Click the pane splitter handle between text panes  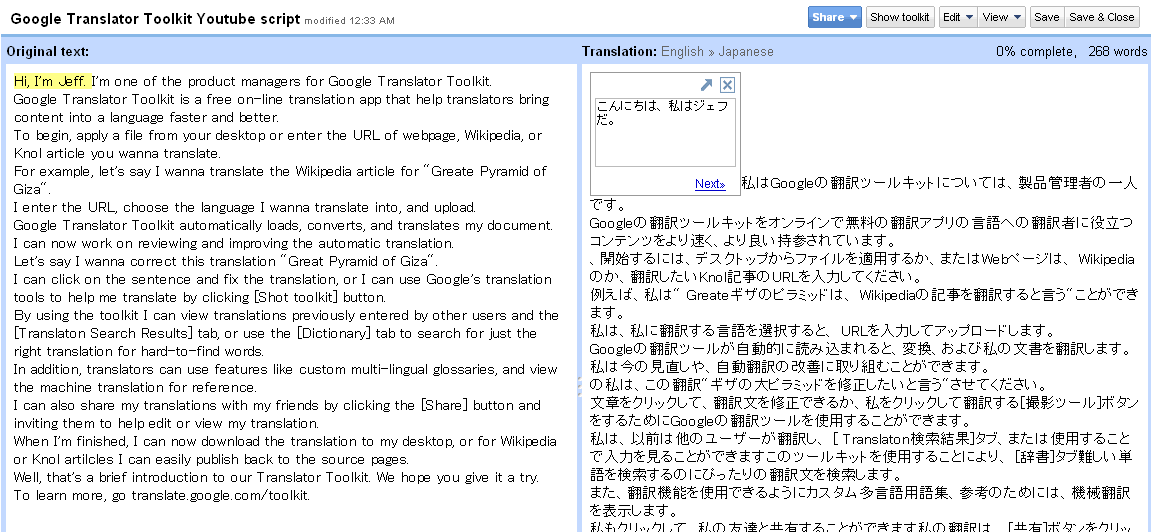point(579,385)
